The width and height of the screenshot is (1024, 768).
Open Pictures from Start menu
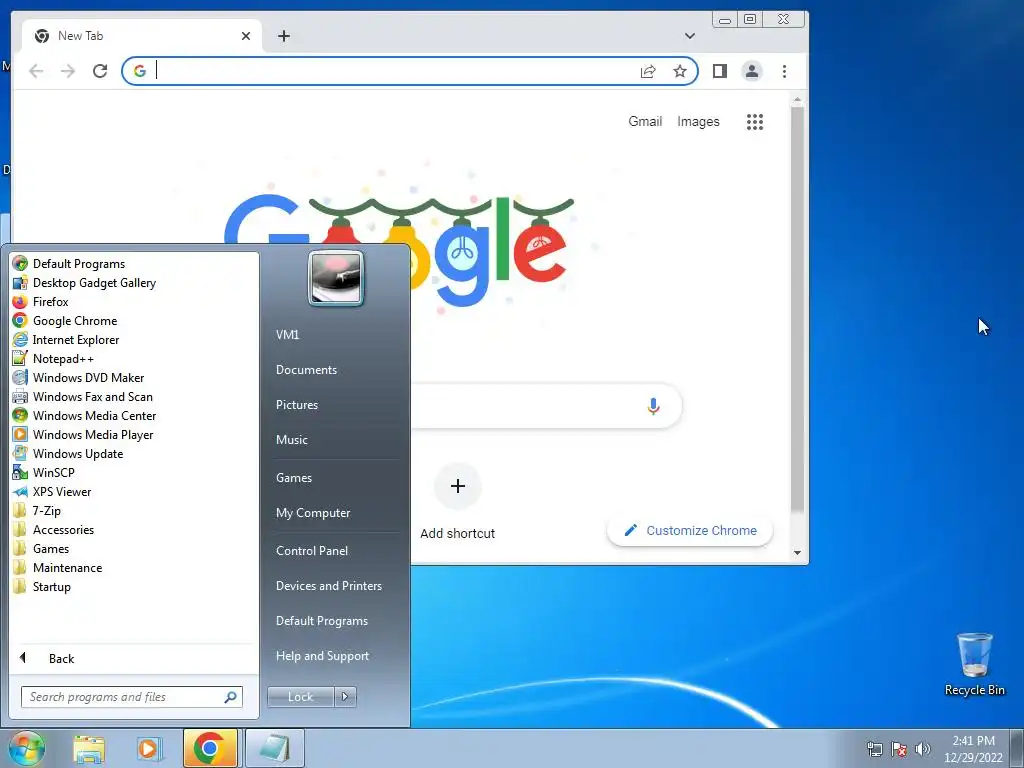pyautogui.click(x=296, y=405)
